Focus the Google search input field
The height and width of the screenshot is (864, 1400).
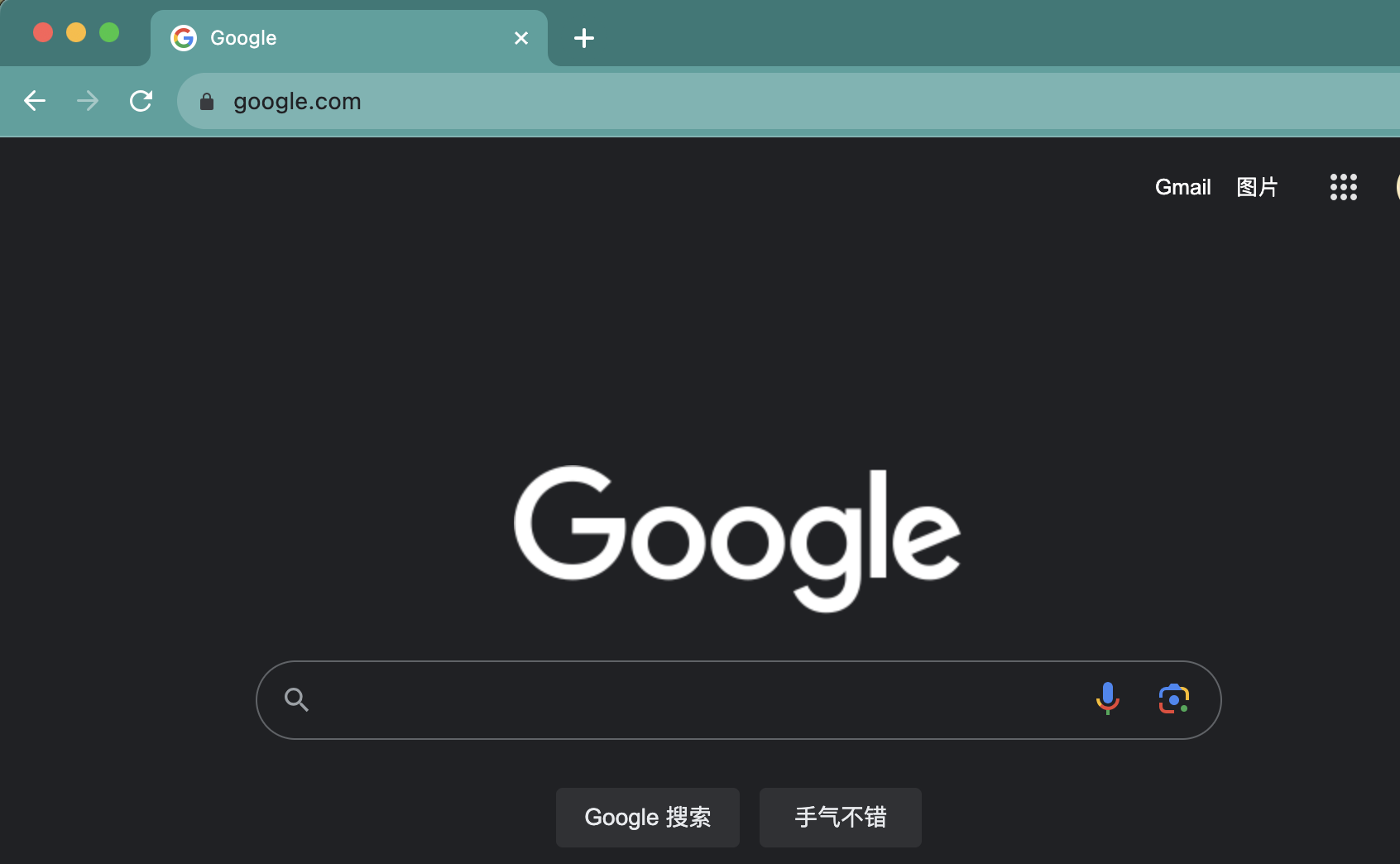tap(739, 700)
